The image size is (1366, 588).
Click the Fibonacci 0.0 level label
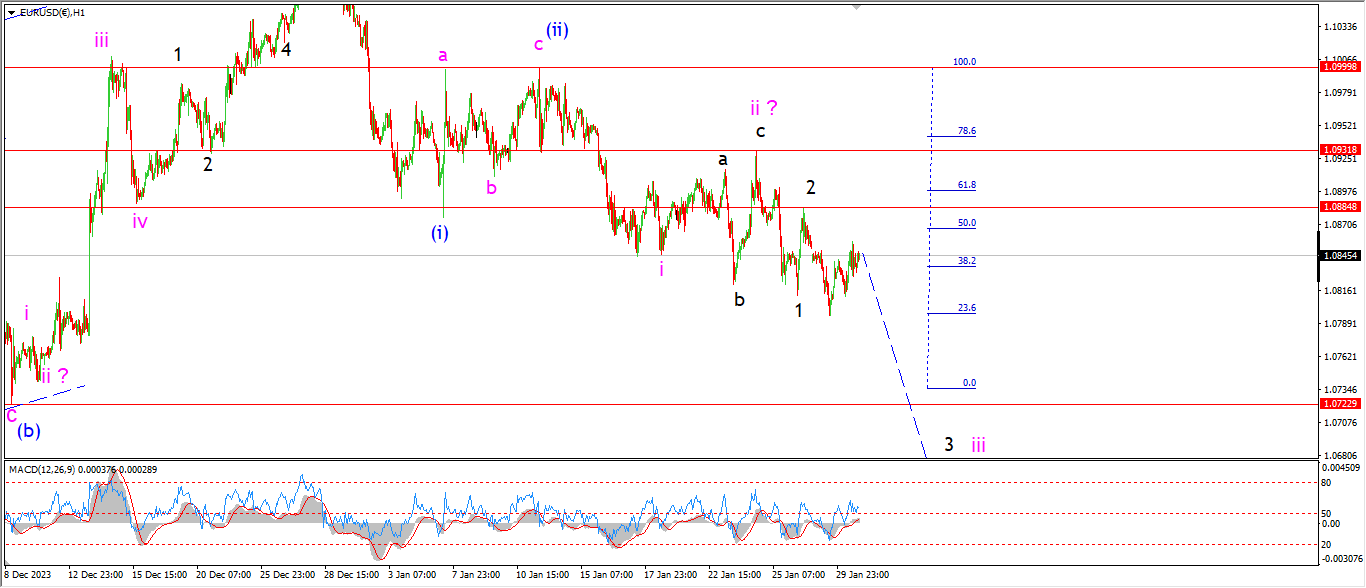pyautogui.click(x=968, y=383)
